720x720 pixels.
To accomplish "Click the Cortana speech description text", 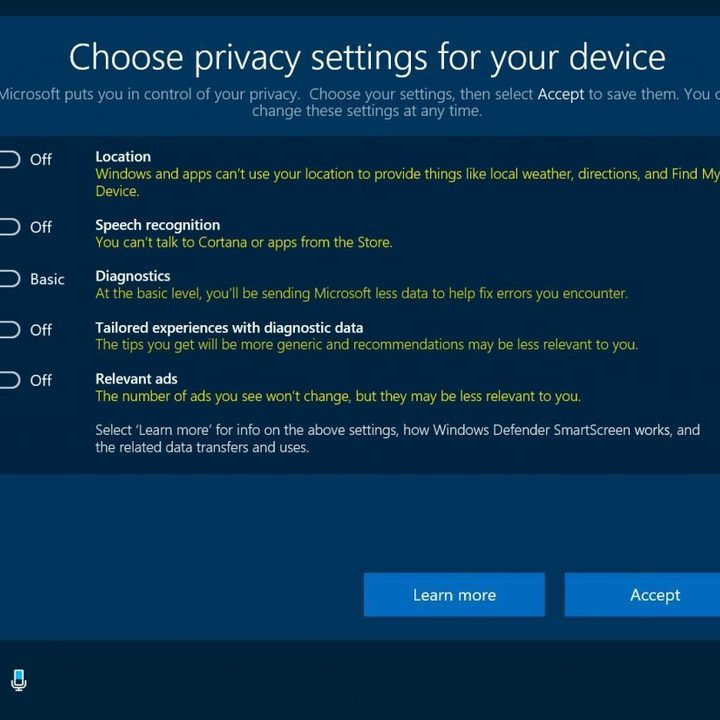I will click(x=243, y=243).
